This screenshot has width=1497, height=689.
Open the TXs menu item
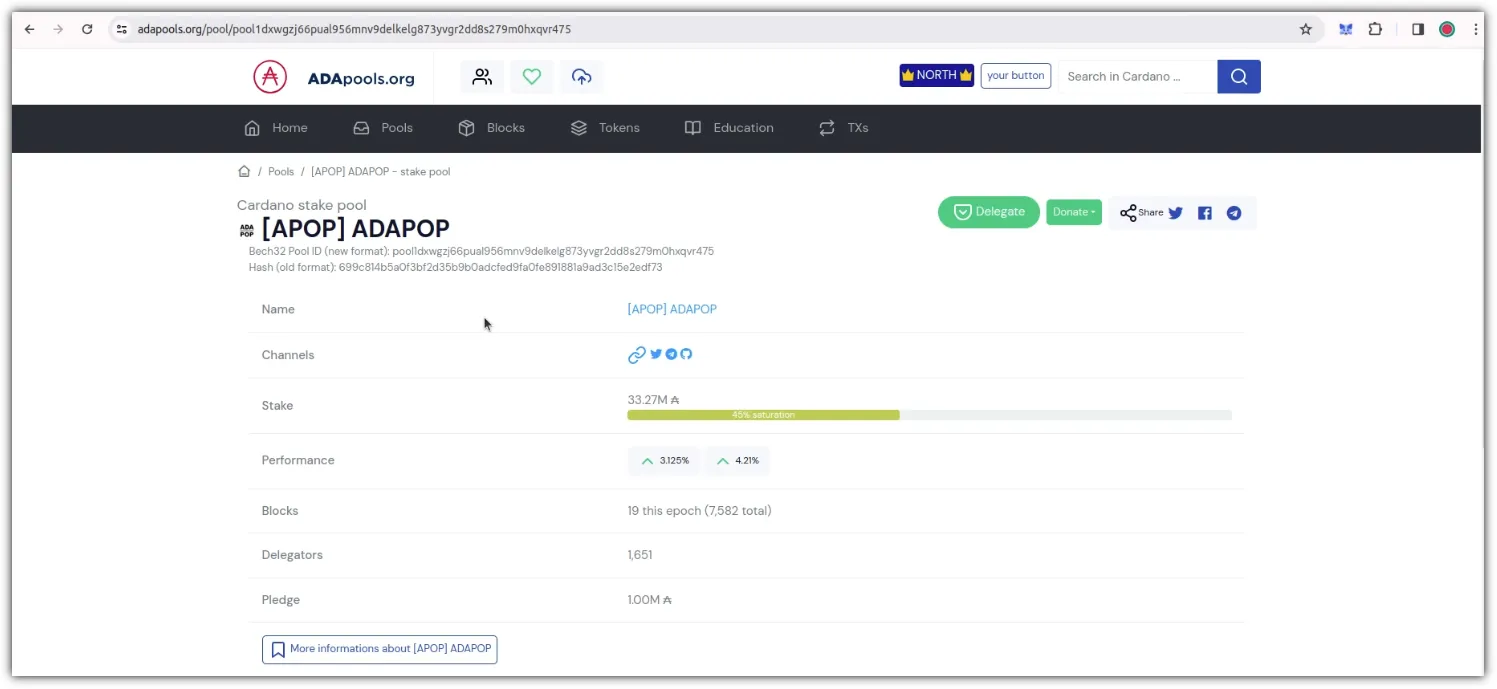pos(843,128)
